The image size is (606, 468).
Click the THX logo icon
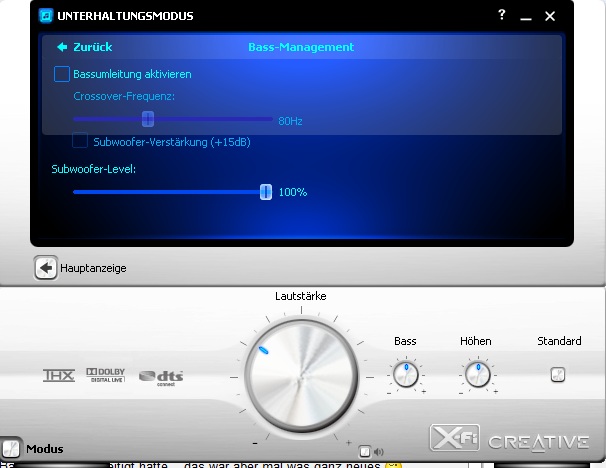pos(59,375)
